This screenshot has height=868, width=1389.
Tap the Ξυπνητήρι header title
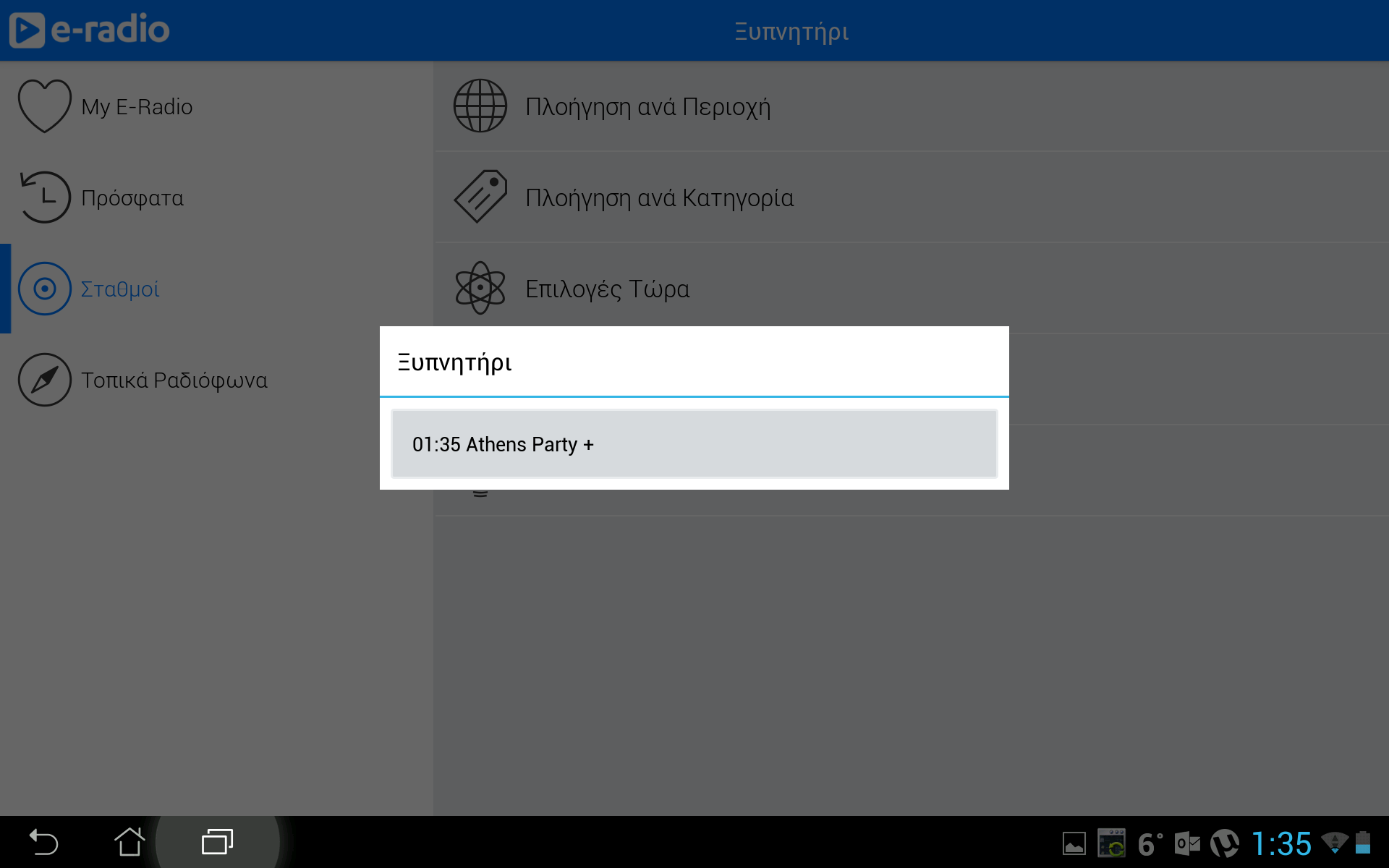(x=791, y=32)
